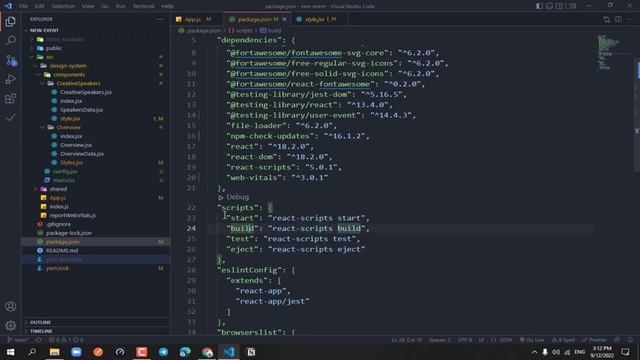Open .gitignore file
Image resolution: width=640 pixels, height=360 pixels.
[58, 224]
